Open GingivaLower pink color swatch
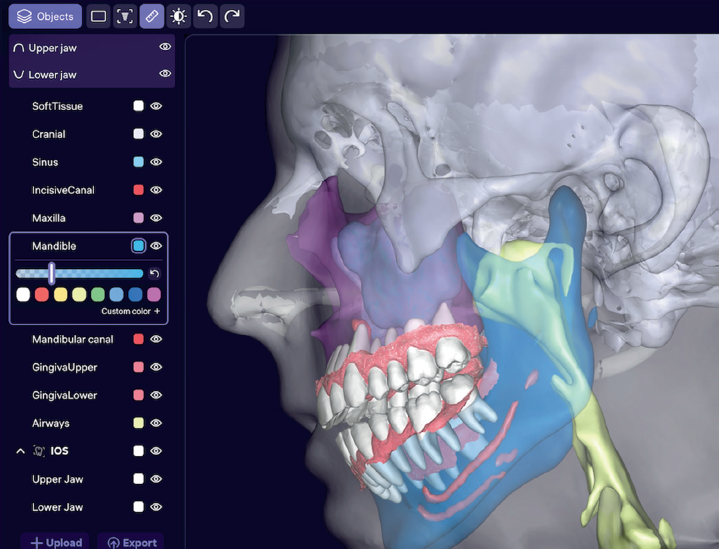Image resolution: width=719 pixels, height=549 pixels. click(138, 395)
